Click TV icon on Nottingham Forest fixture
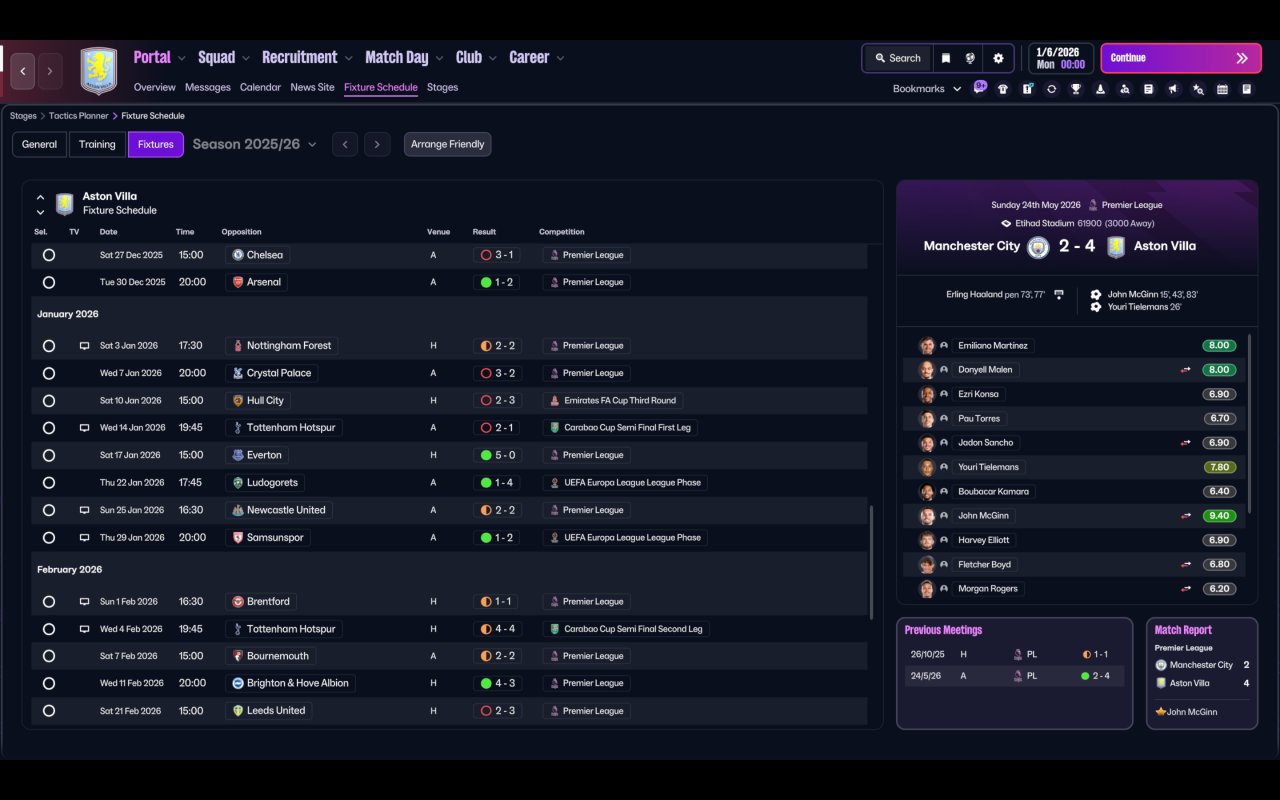The image size is (1280, 800). click(x=85, y=346)
